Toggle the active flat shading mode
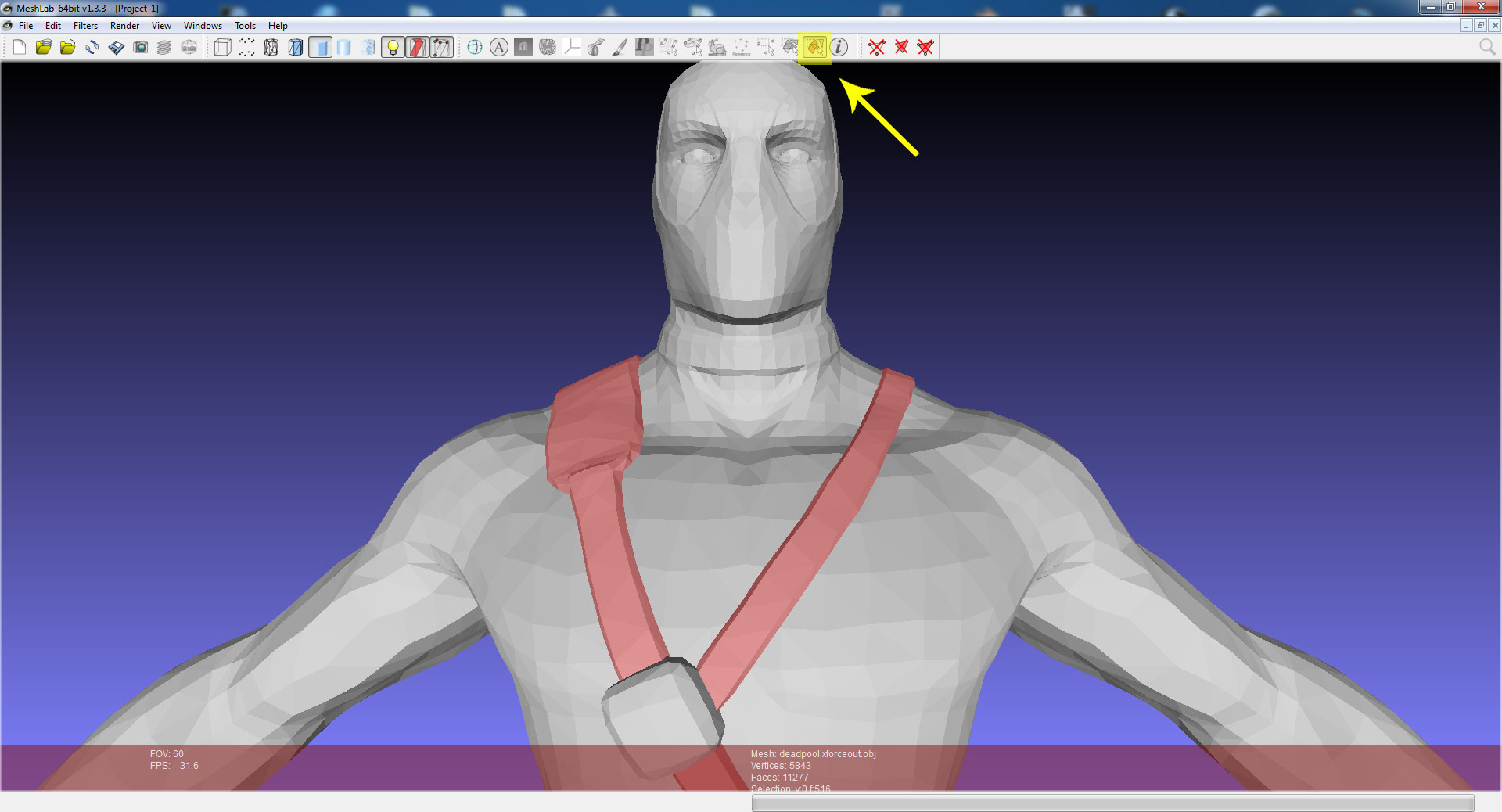 320,48
